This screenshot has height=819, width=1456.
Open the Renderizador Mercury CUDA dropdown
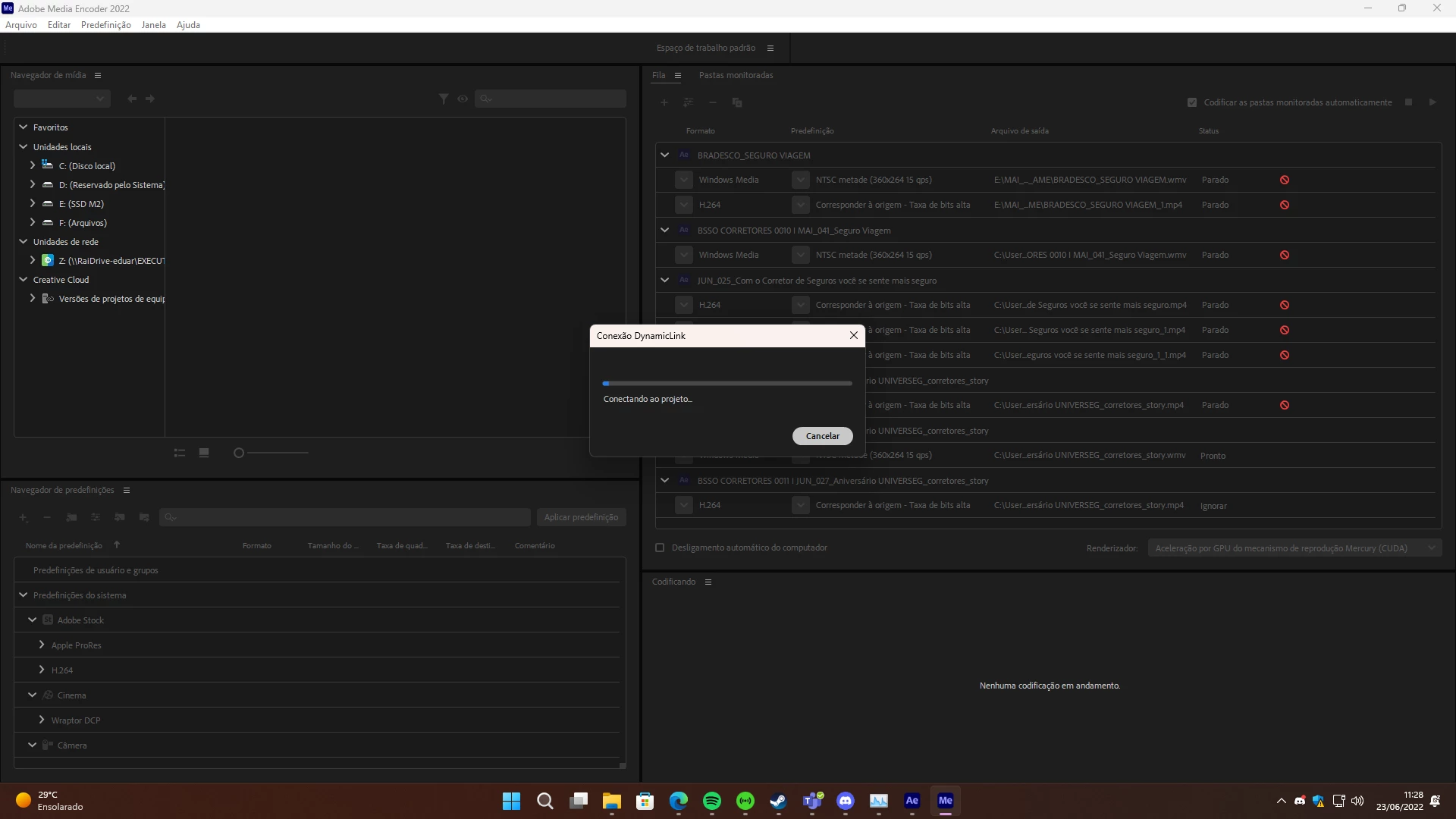(1294, 548)
